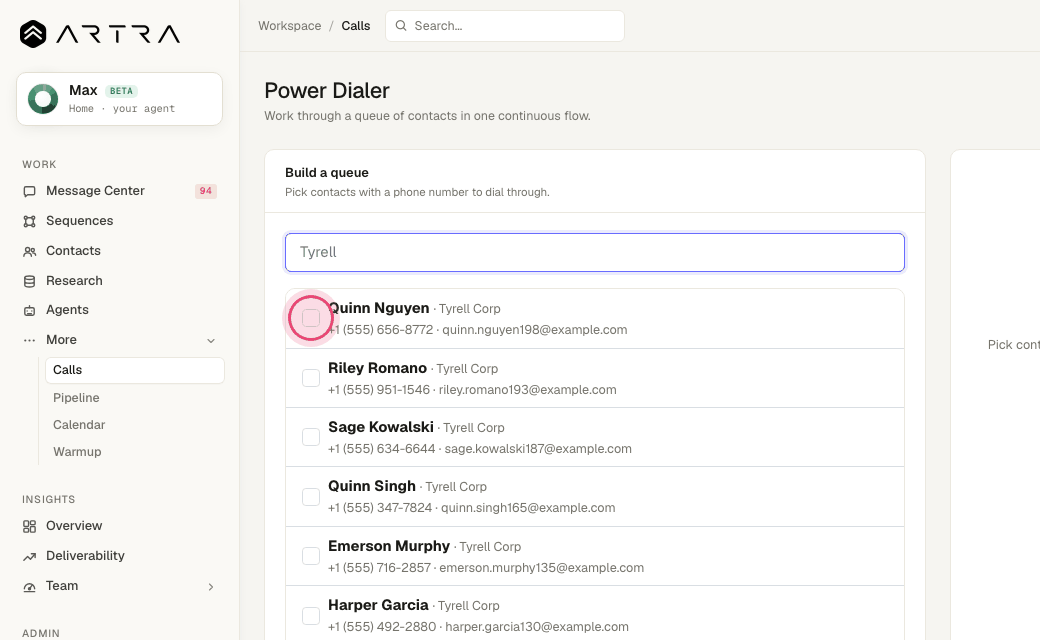The height and width of the screenshot is (640, 1040).
Task: Click the 94 unread messages badge
Action: (206, 191)
